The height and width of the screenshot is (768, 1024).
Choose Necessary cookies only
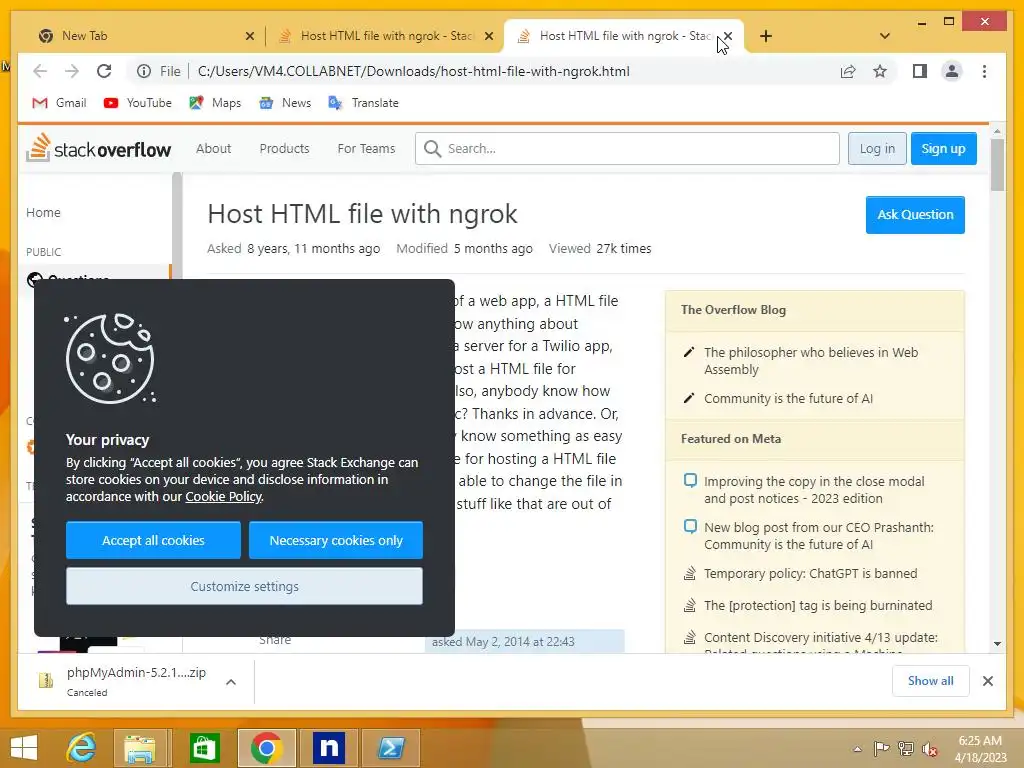(x=336, y=540)
